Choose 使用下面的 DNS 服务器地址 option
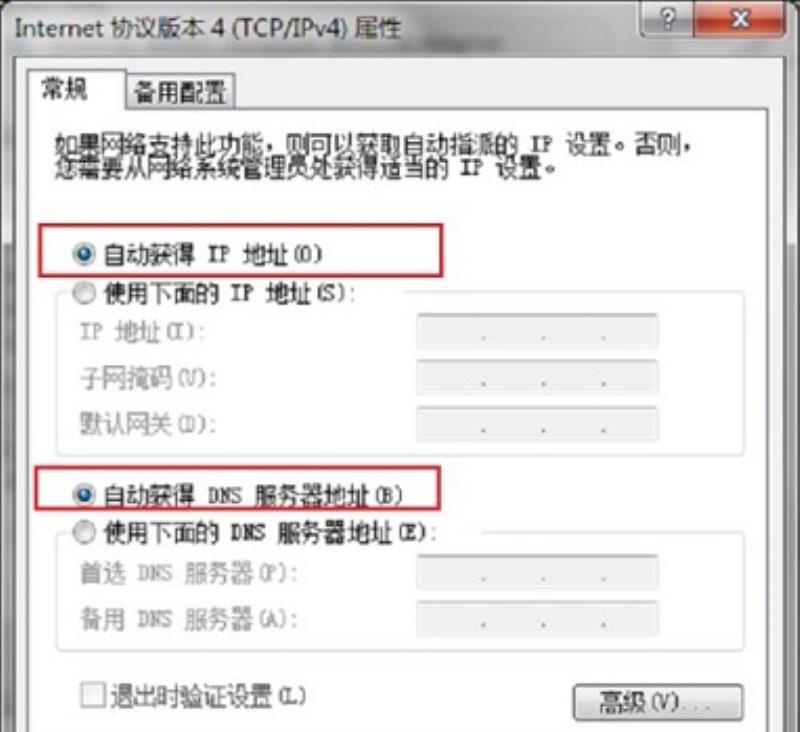 pyautogui.click(x=84, y=533)
